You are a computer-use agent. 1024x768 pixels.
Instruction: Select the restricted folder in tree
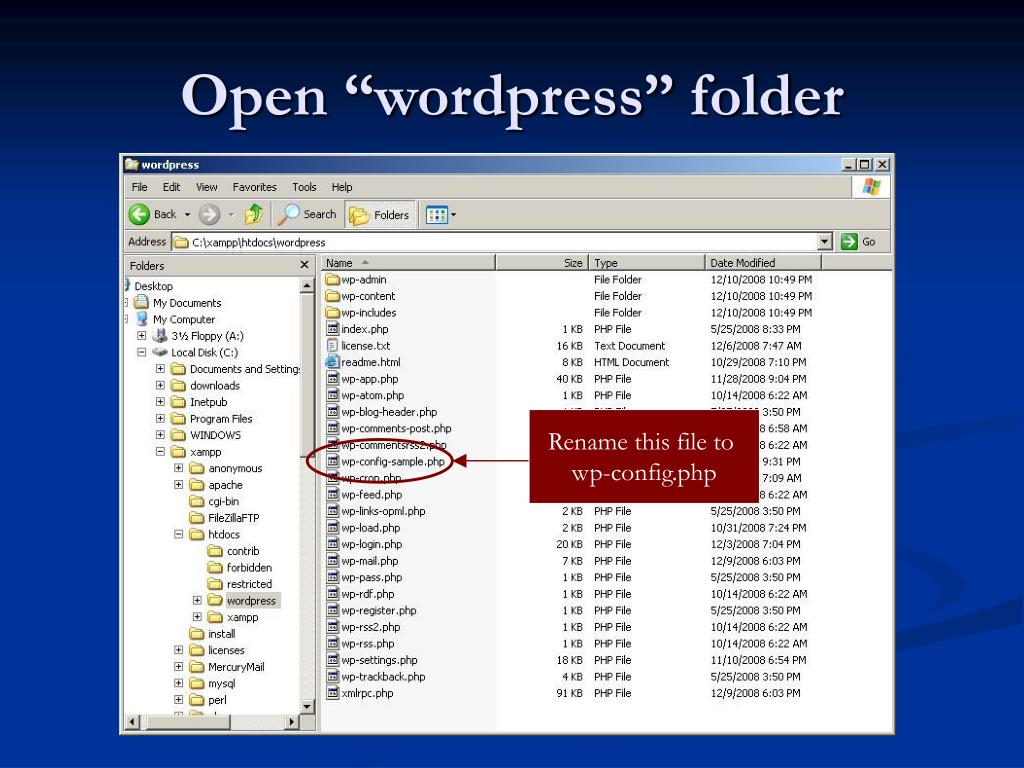(x=249, y=584)
